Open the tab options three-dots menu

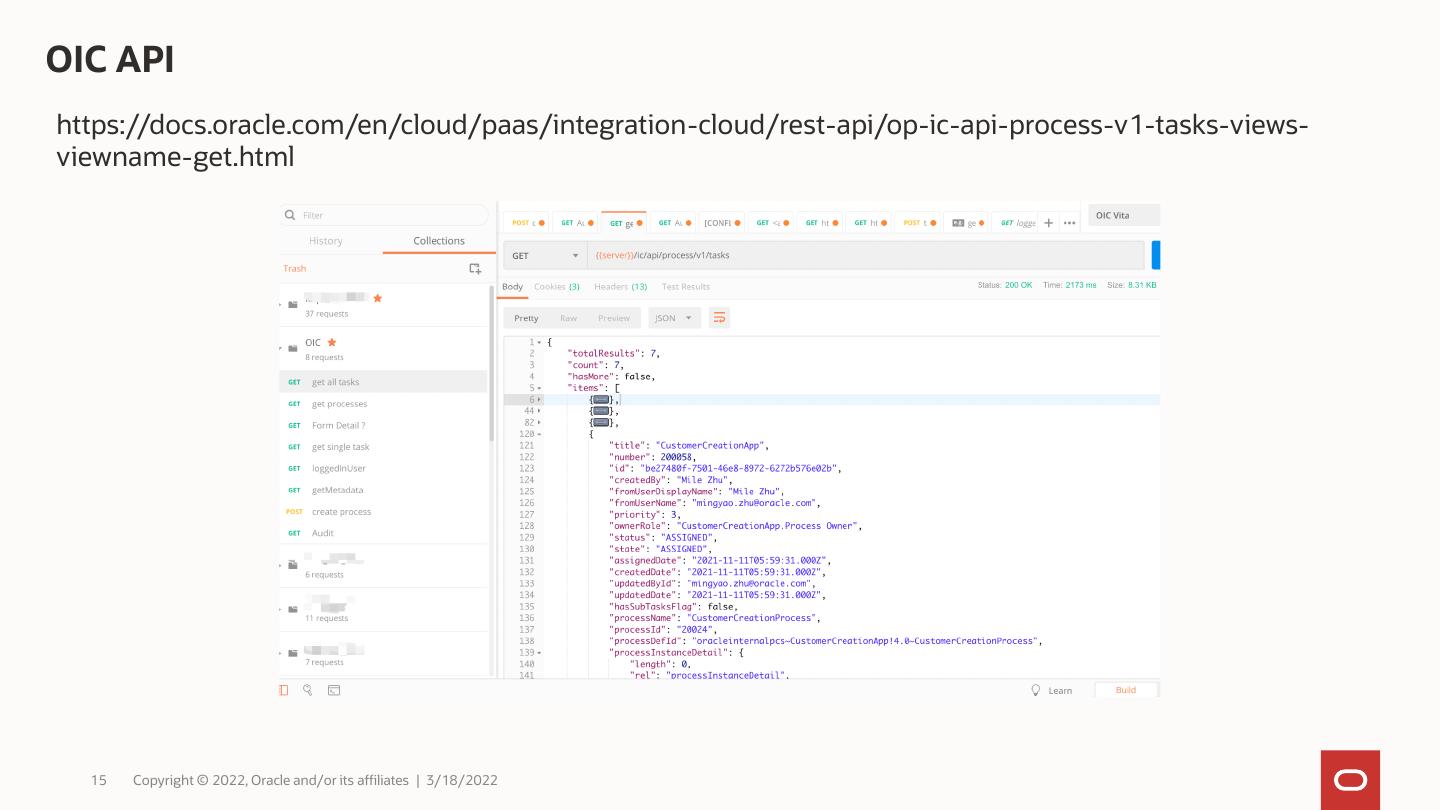point(1069,223)
